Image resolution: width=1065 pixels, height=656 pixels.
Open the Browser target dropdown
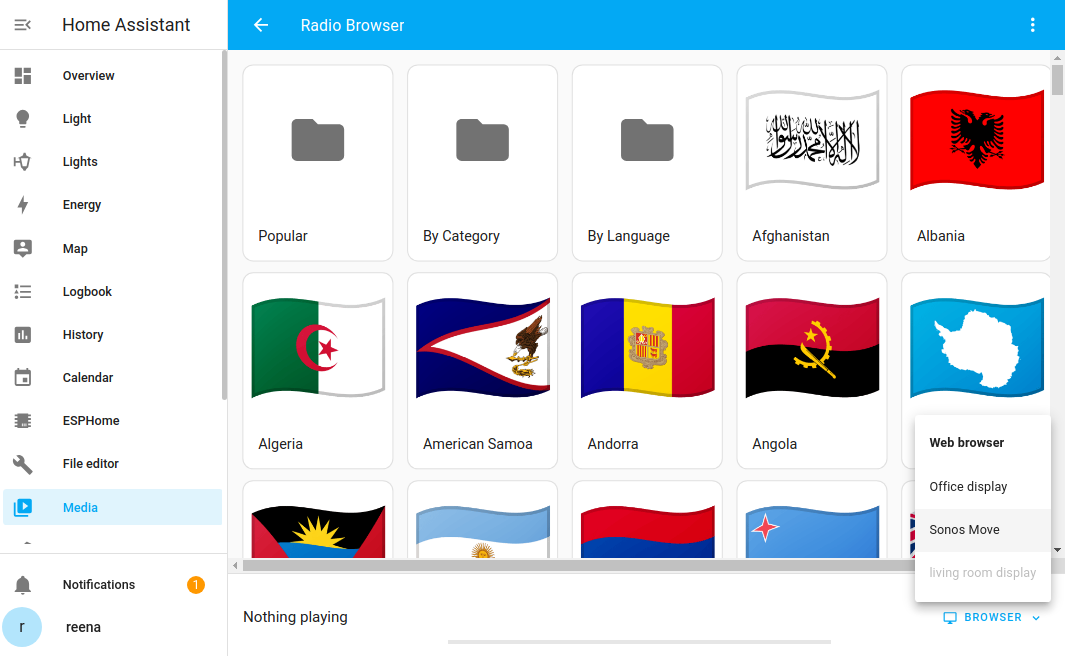point(991,617)
